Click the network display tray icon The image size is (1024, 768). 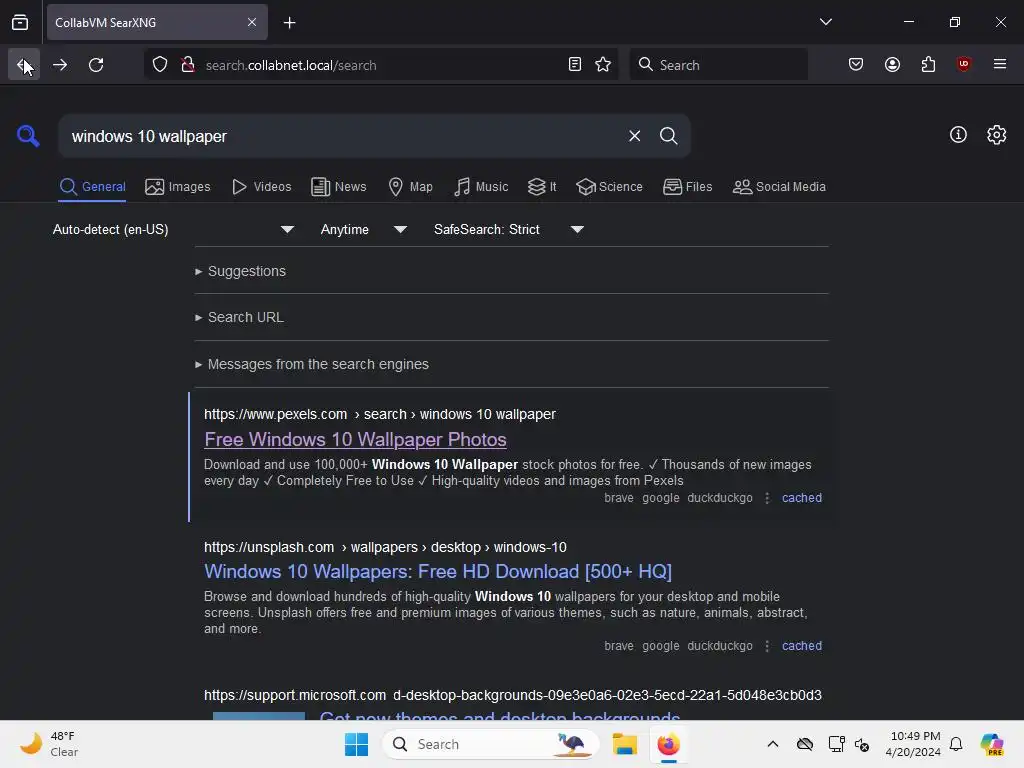pos(836,744)
